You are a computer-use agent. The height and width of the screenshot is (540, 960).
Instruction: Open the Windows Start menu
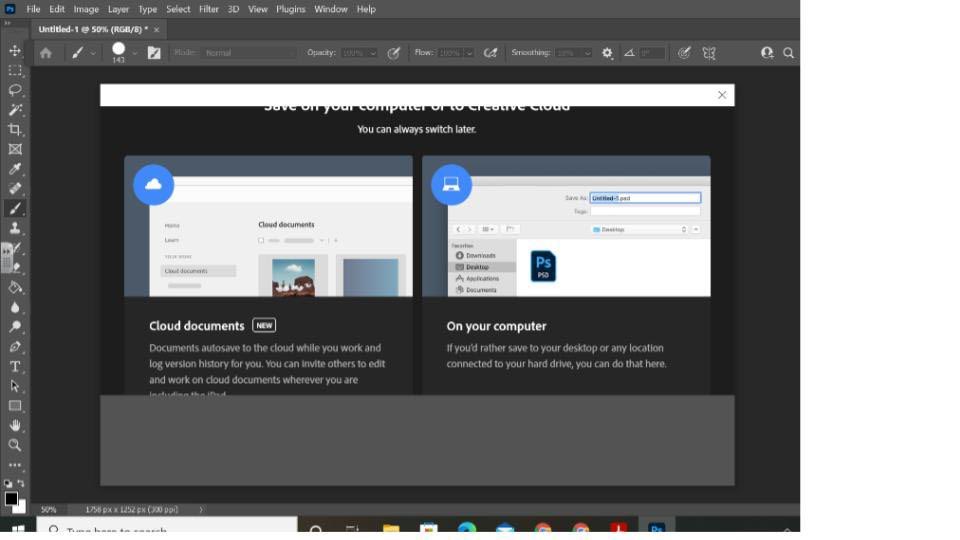tap(18, 528)
